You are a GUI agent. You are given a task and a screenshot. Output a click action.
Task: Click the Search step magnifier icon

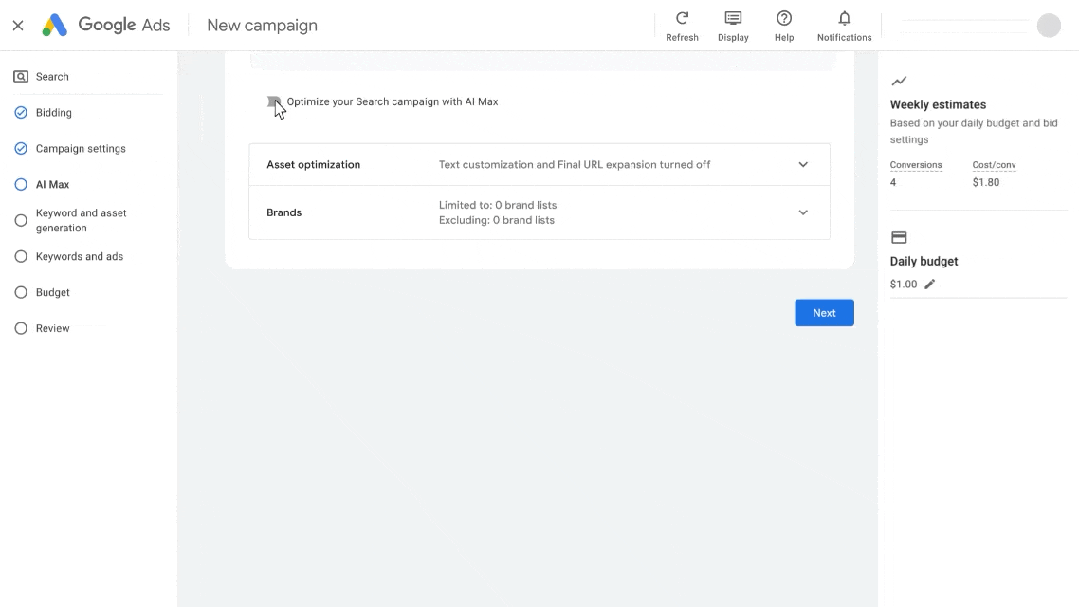point(21,76)
